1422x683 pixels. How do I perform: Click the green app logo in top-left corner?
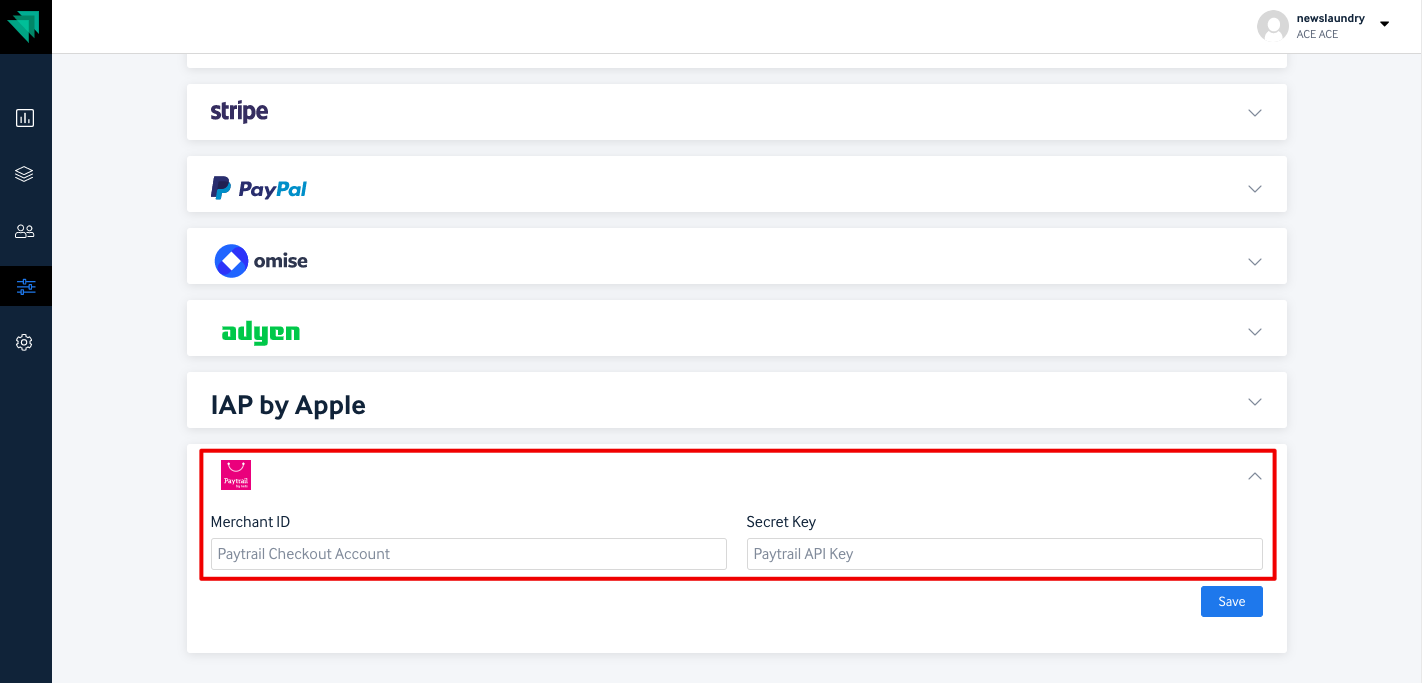click(23, 26)
